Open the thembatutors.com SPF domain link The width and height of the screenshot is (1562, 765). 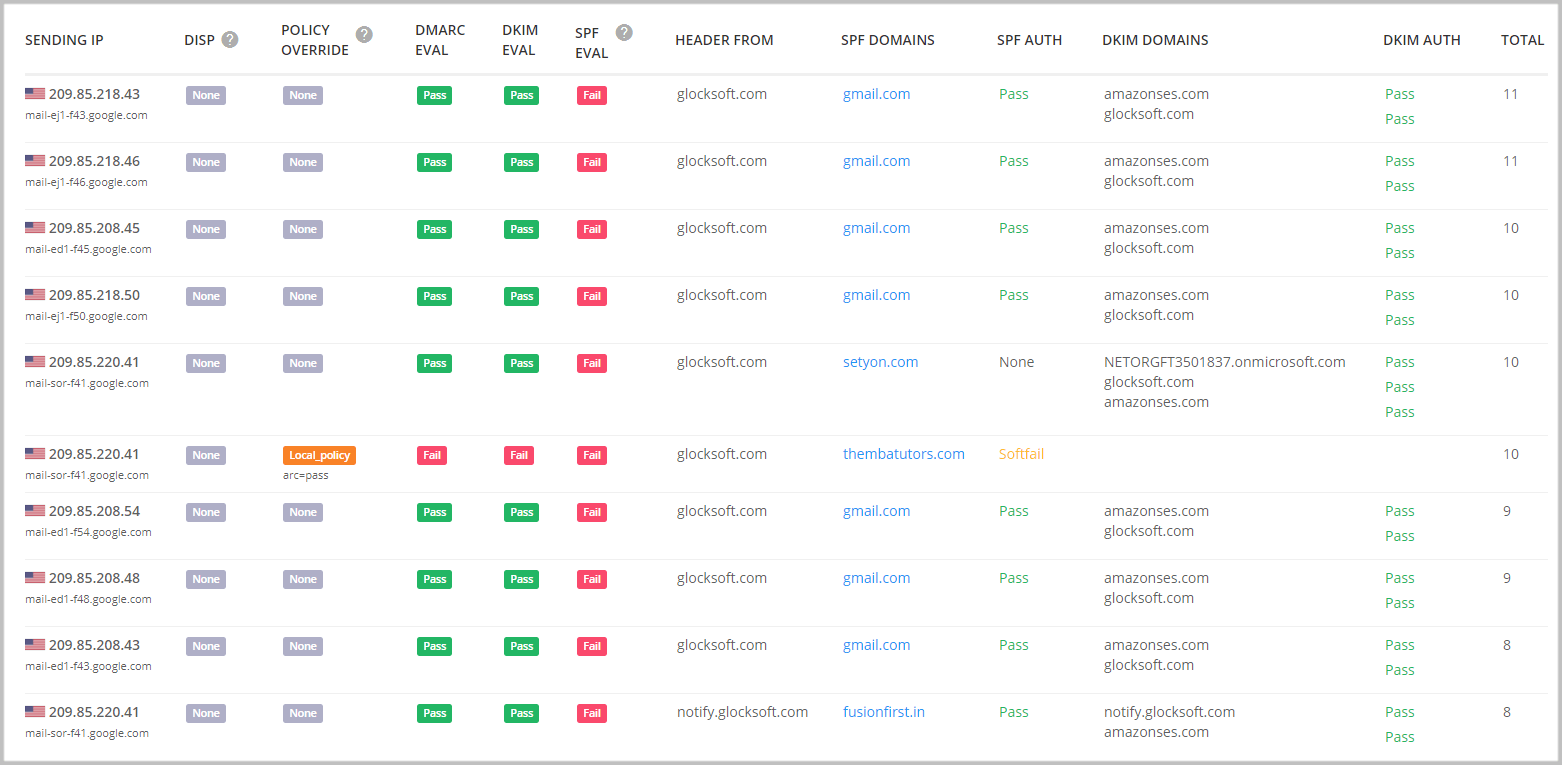click(x=903, y=454)
